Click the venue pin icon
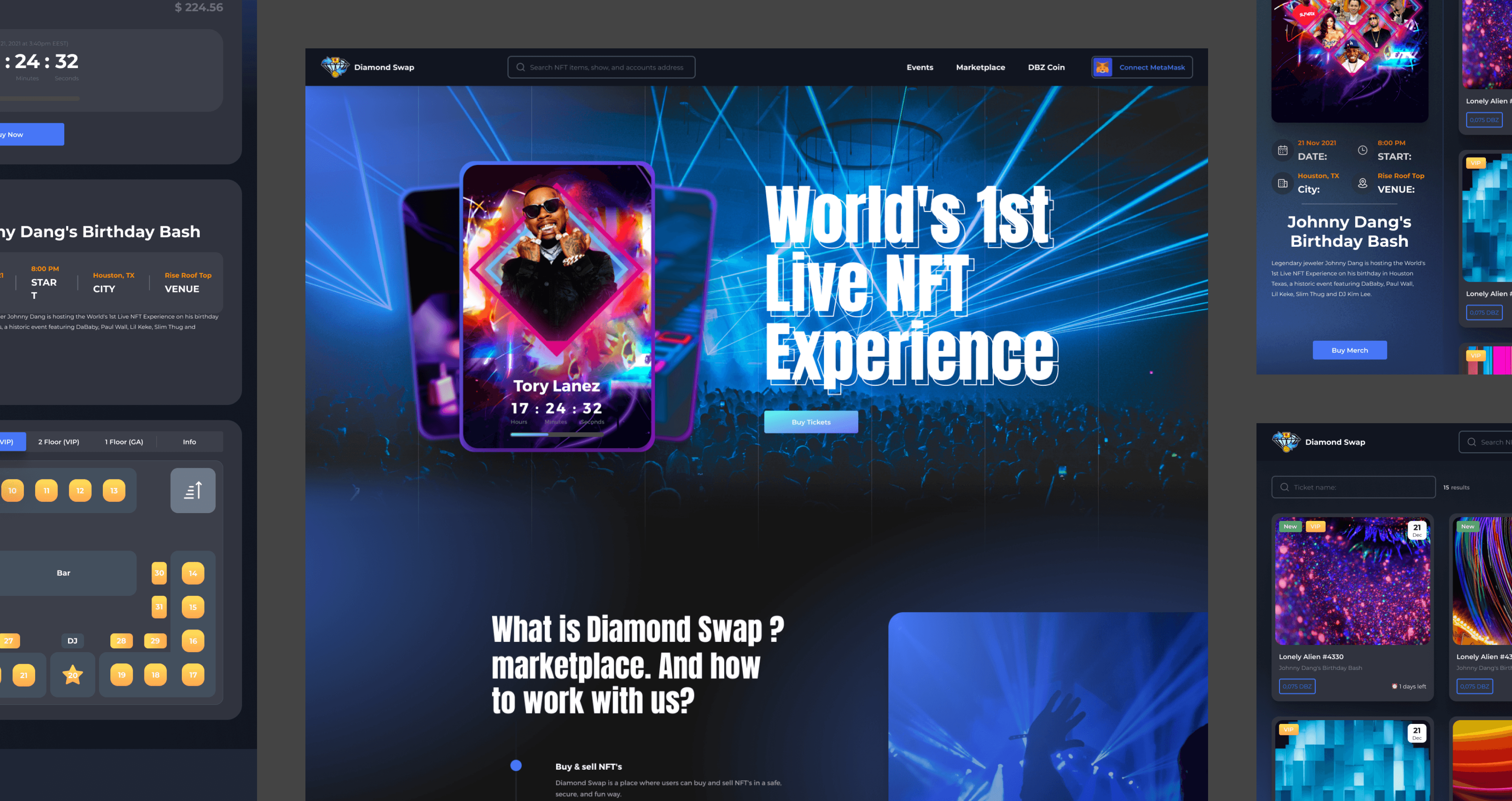The image size is (1512, 801). [1362, 183]
